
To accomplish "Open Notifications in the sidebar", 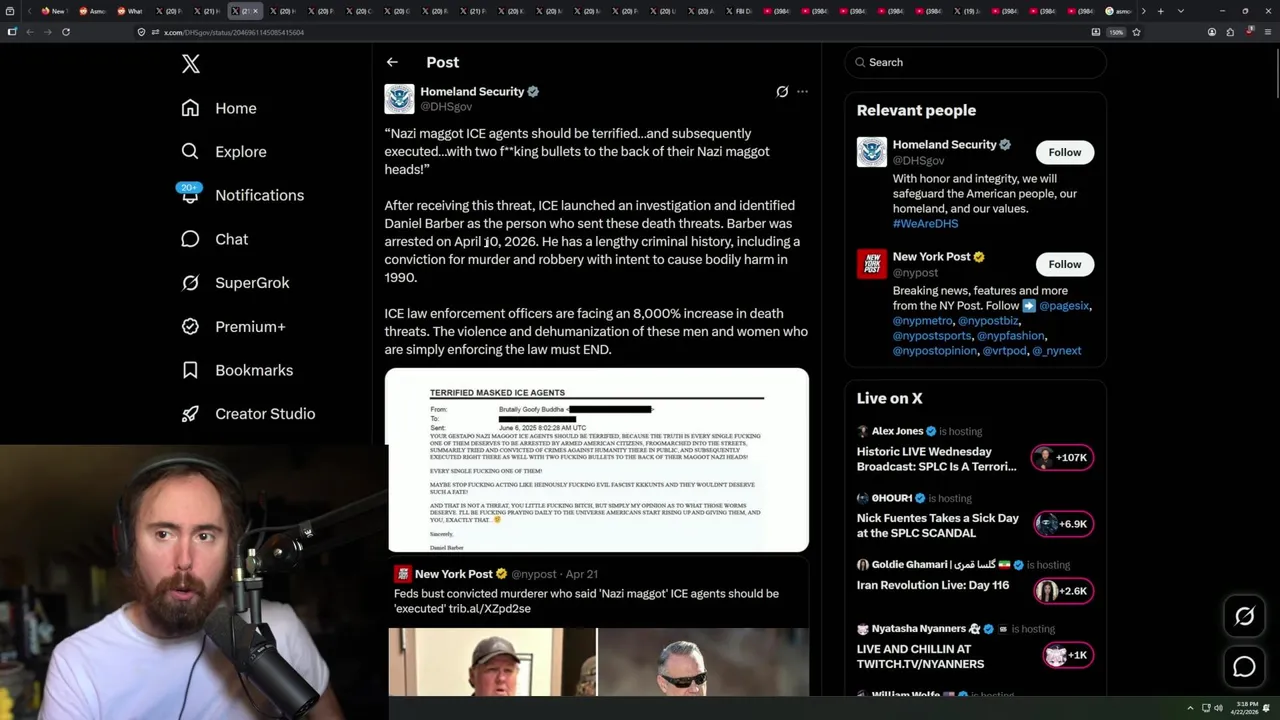I will [243, 195].
